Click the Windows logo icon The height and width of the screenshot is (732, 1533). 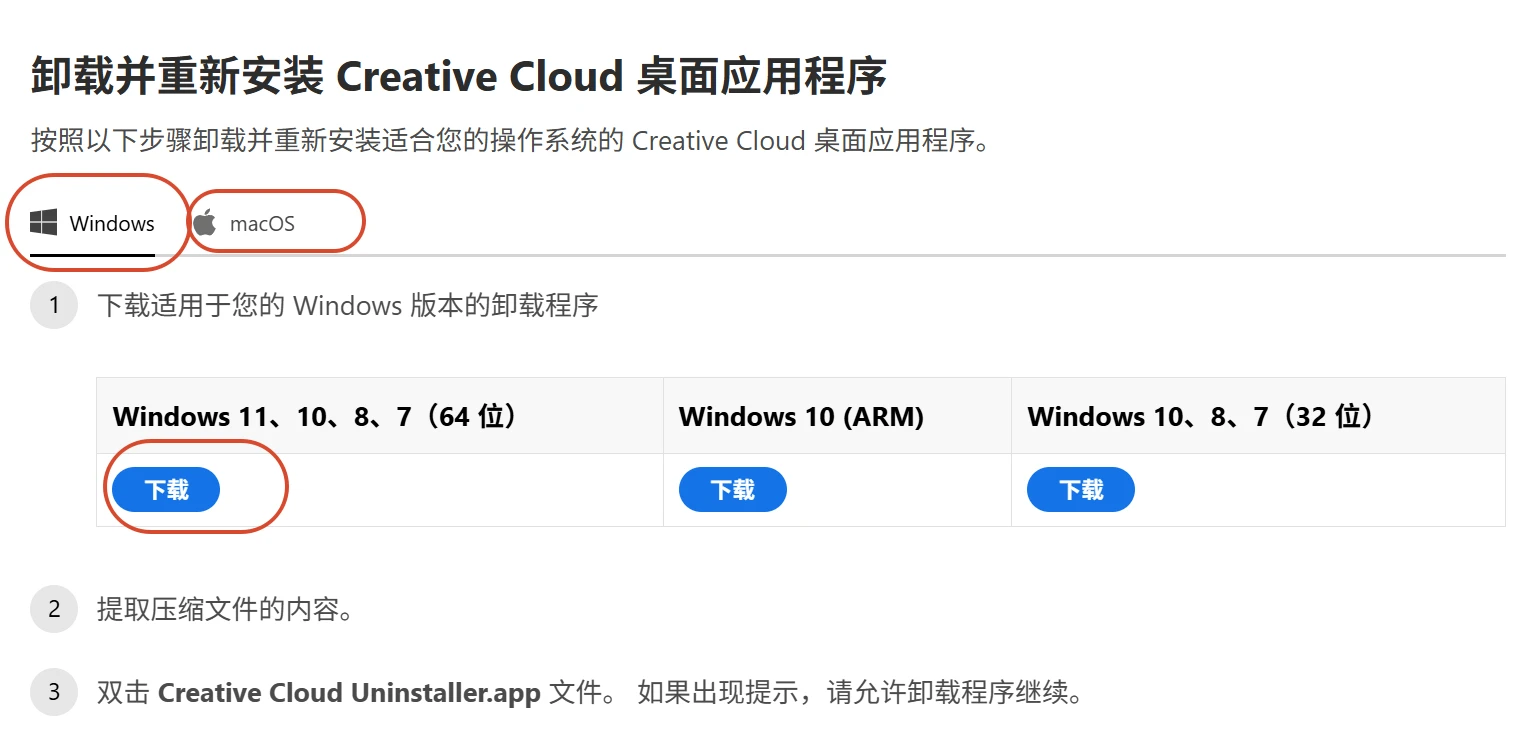click(43, 222)
